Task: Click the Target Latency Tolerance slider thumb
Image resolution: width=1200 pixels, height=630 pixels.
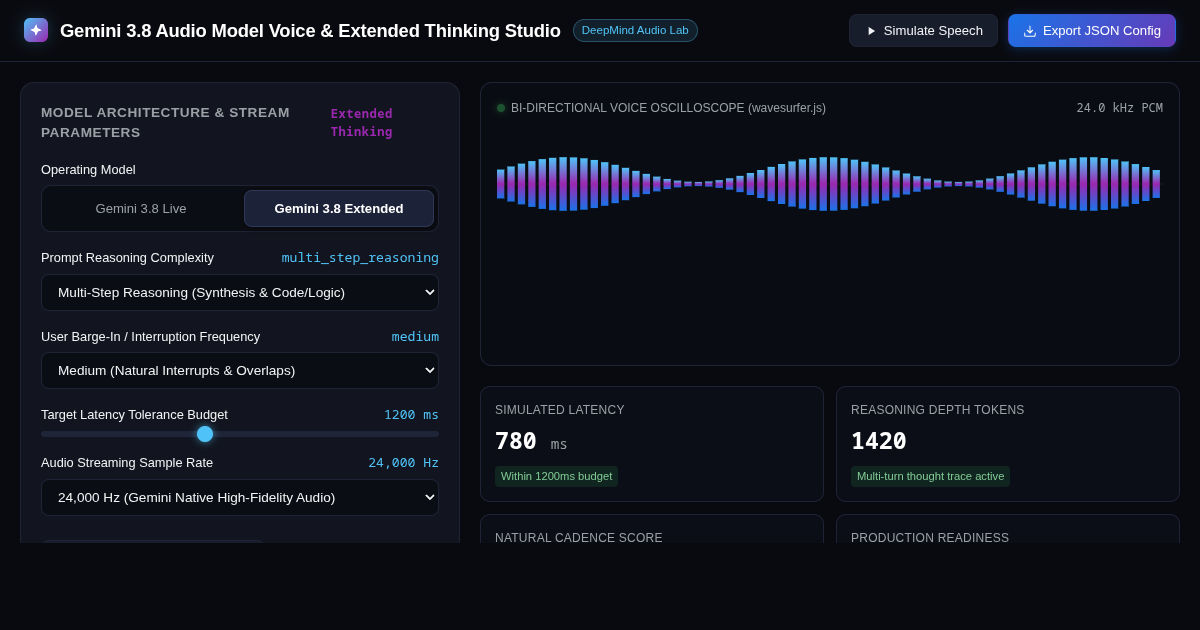Action: (x=205, y=434)
